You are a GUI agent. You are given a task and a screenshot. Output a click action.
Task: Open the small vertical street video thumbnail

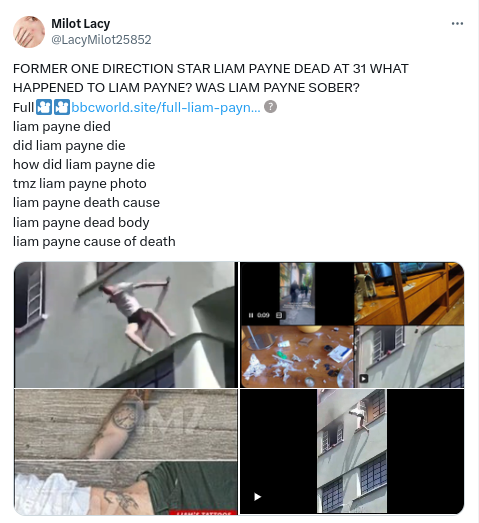297,293
